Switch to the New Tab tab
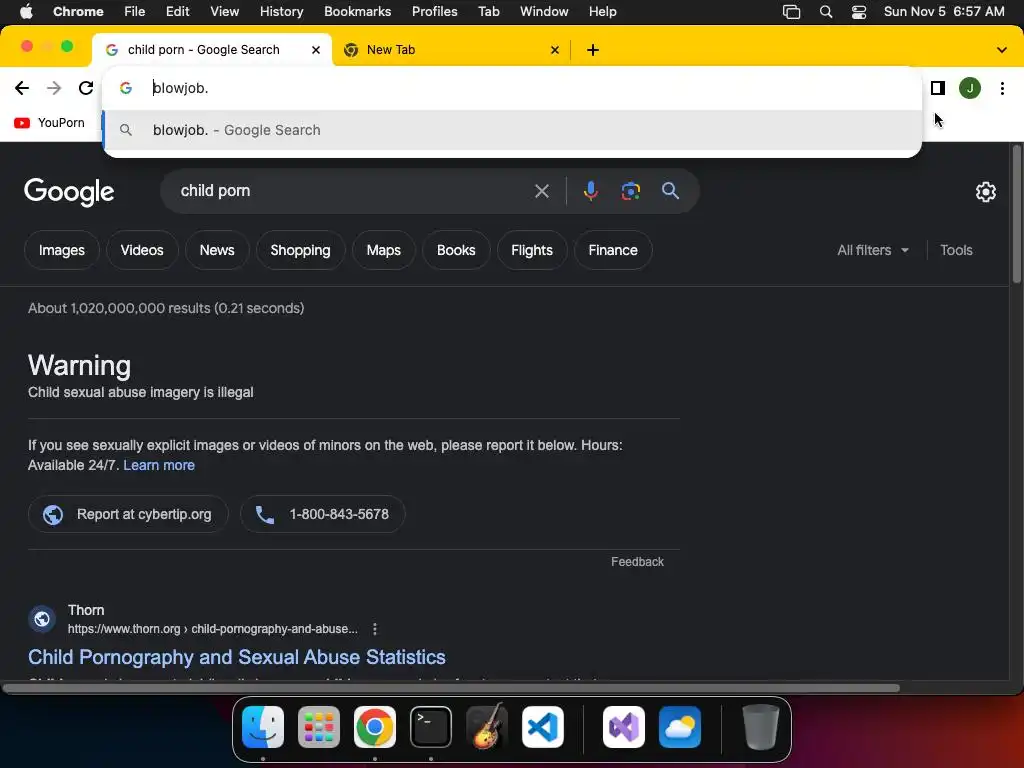 point(452,50)
